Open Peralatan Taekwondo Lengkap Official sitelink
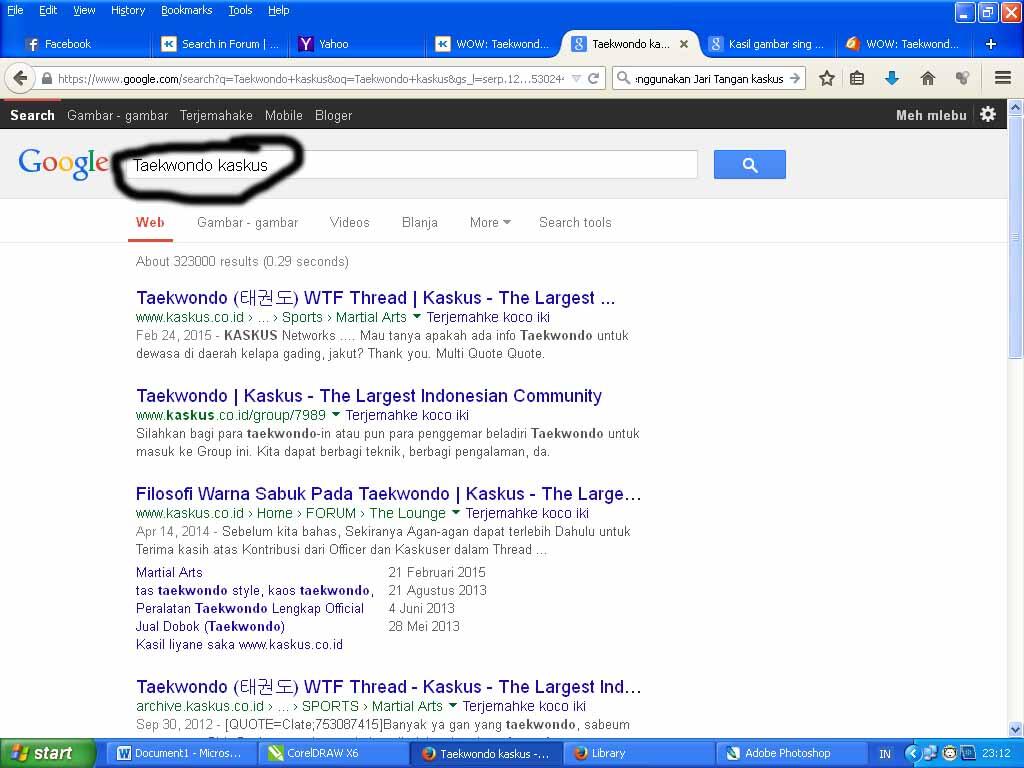This screenshot has width=1024, height=768. (250, 608)
